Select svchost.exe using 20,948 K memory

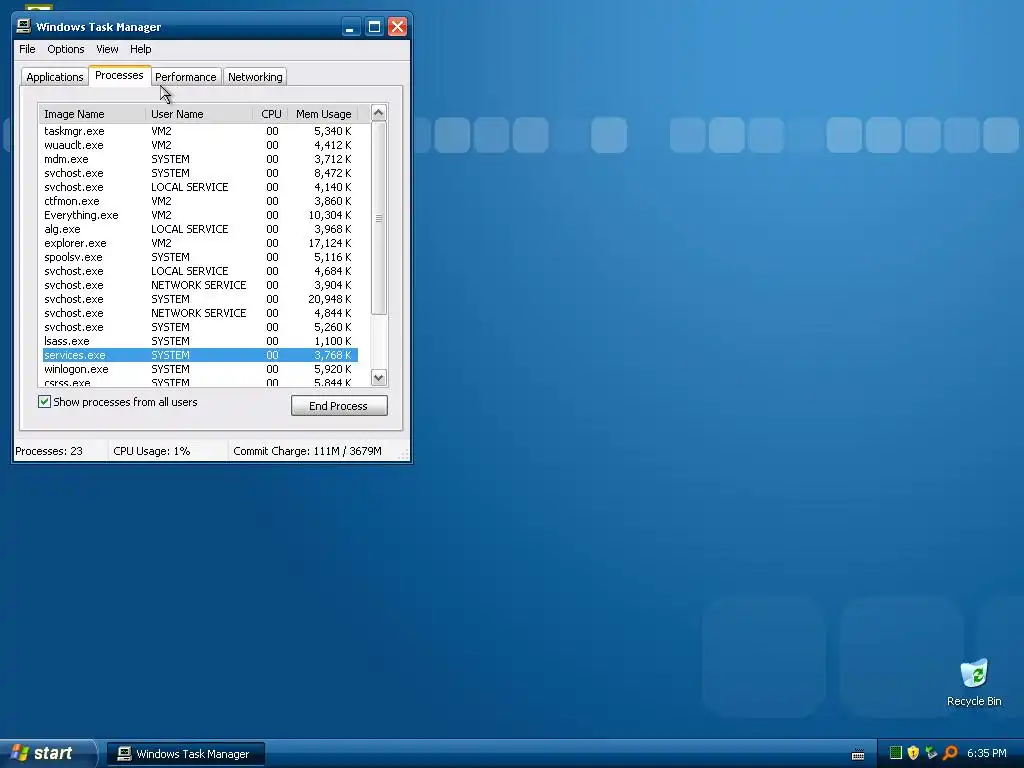click(x=200, y=299)
